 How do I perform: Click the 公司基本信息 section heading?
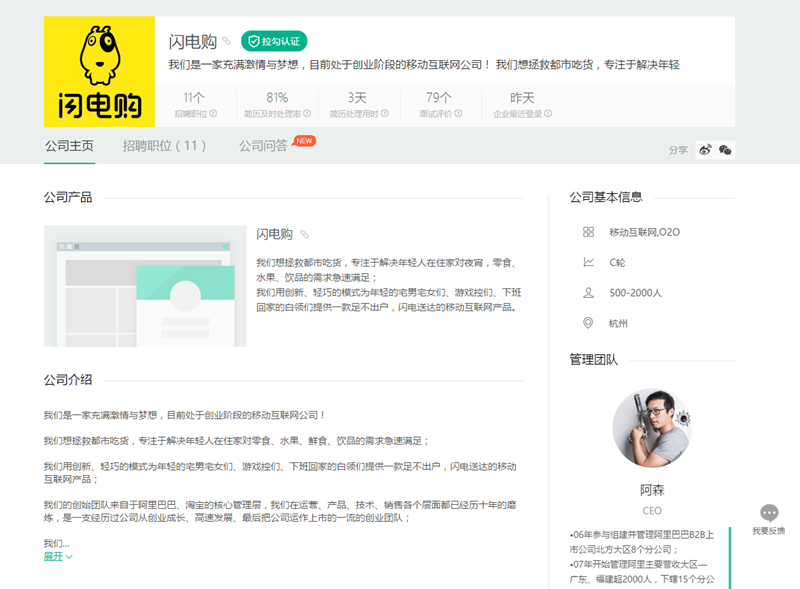(x=606, y=197)
